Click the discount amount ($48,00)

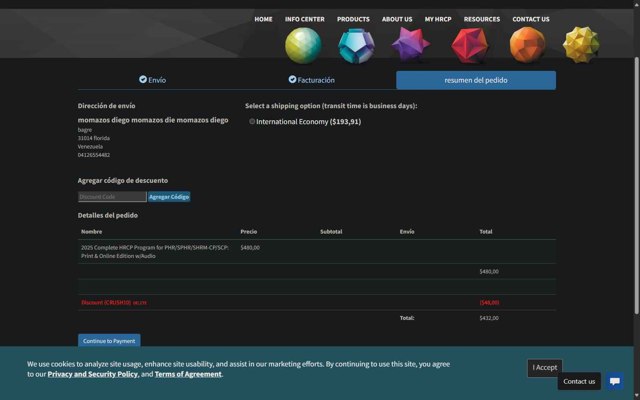(489, 302)
